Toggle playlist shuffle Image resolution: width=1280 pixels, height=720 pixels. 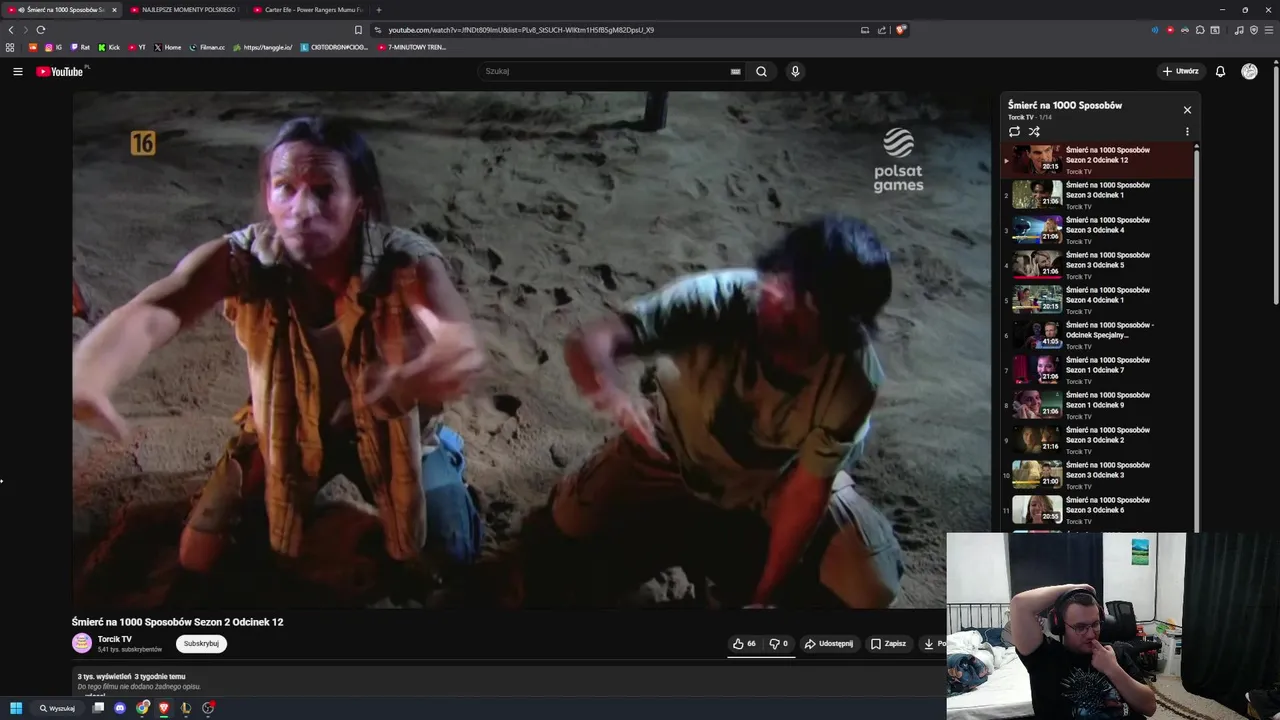tap(1034, 131)
